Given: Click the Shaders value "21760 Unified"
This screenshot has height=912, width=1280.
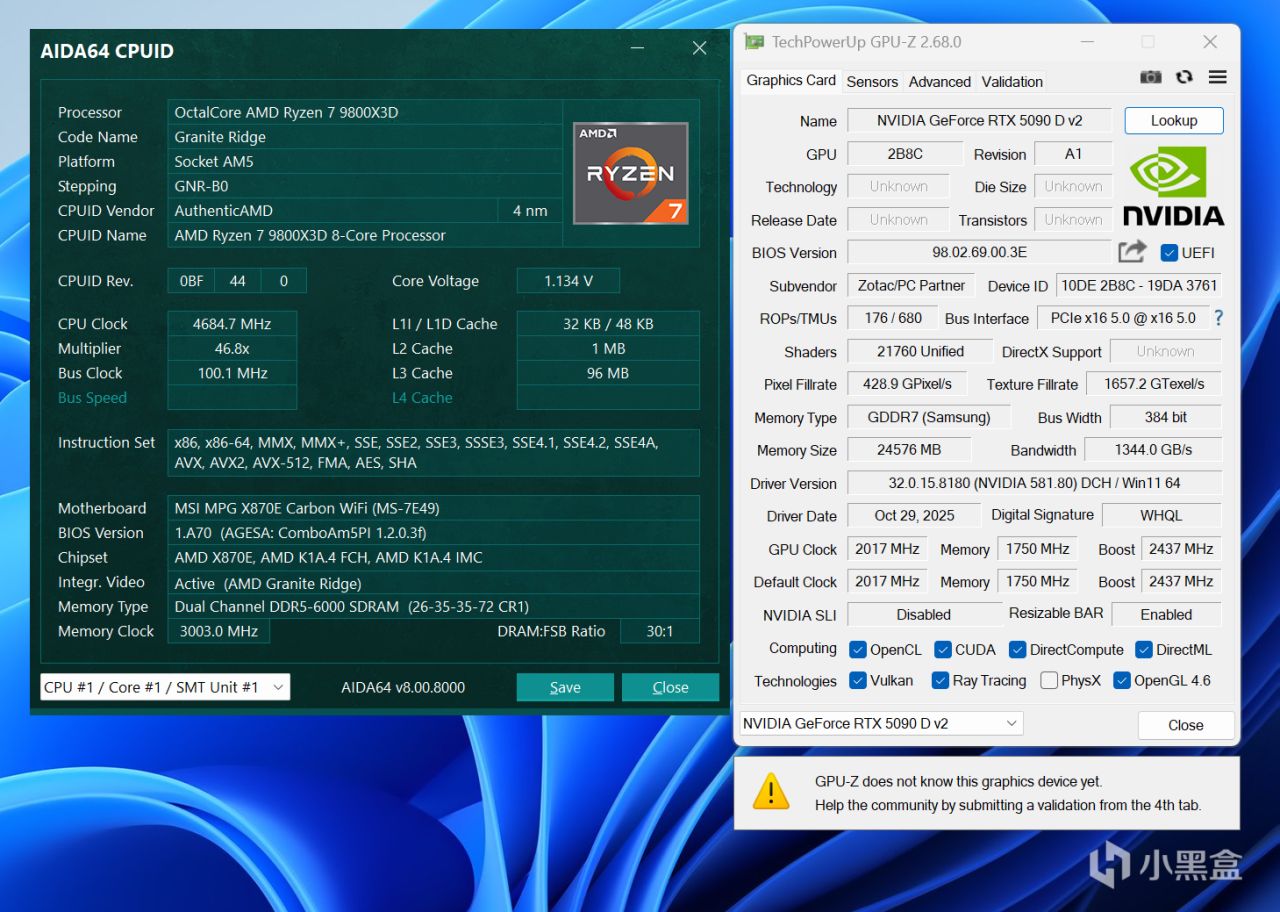Looking at the screenshot, I should 920,351.
